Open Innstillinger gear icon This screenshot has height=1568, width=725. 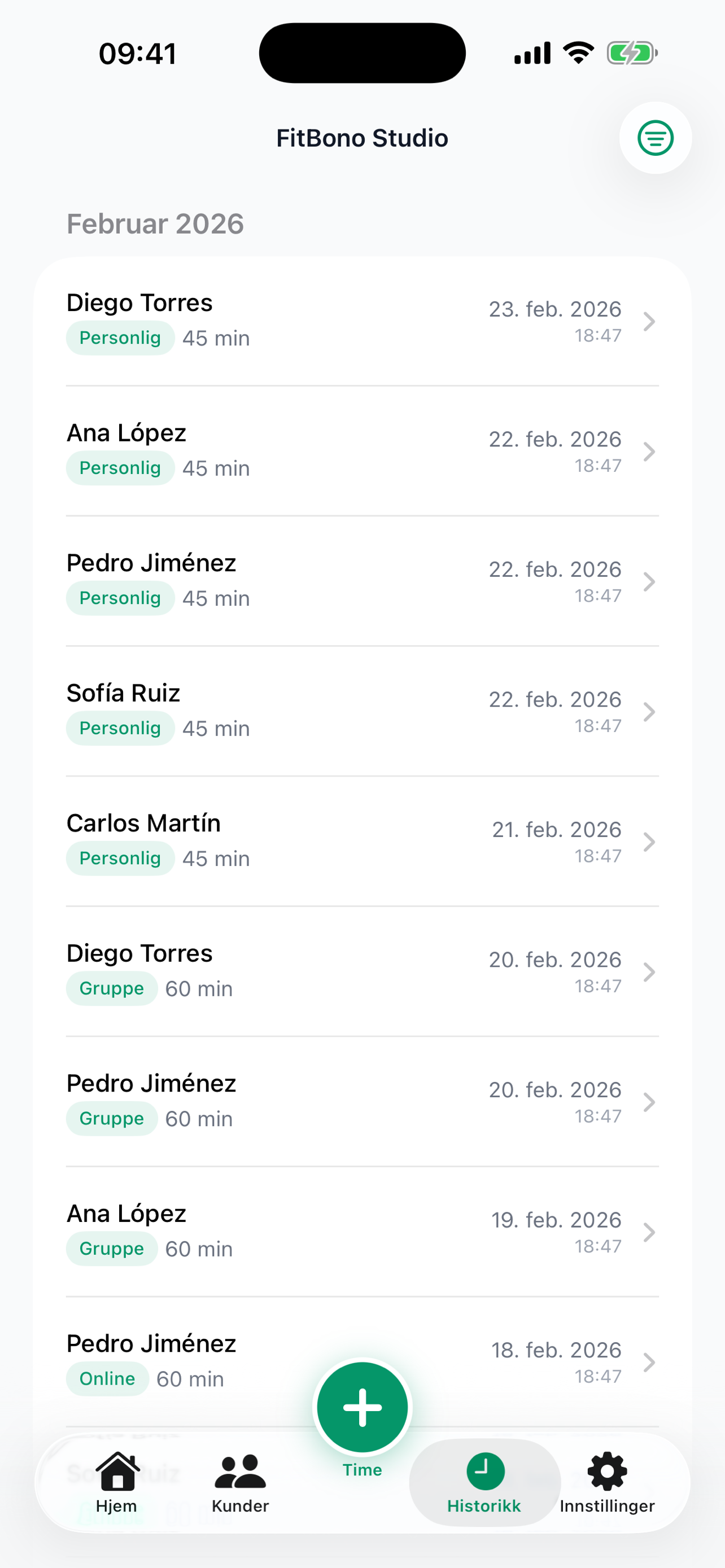(x=607, y=1471)
